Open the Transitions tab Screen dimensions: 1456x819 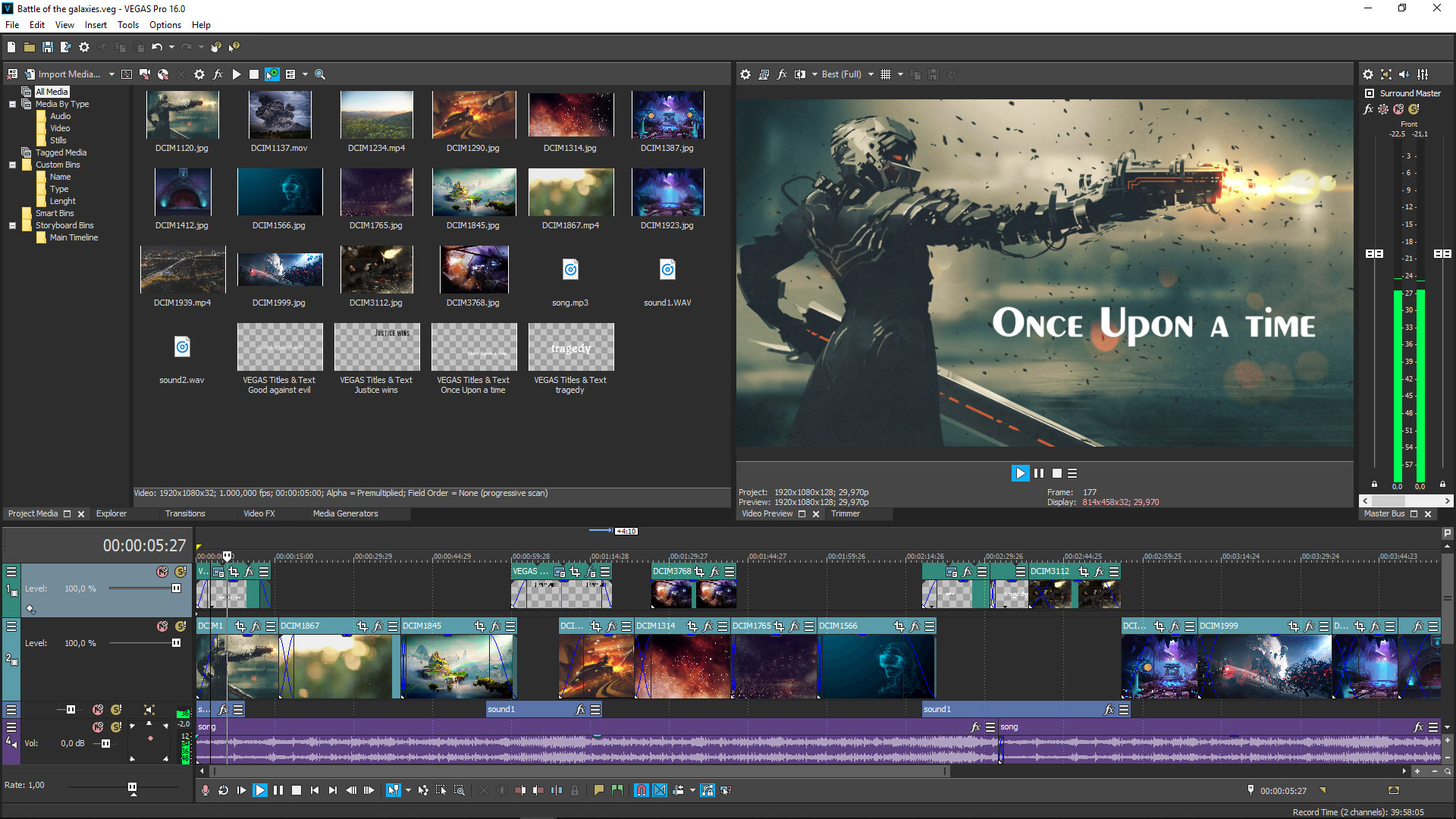pyautogui.click(x=185, y=513)
